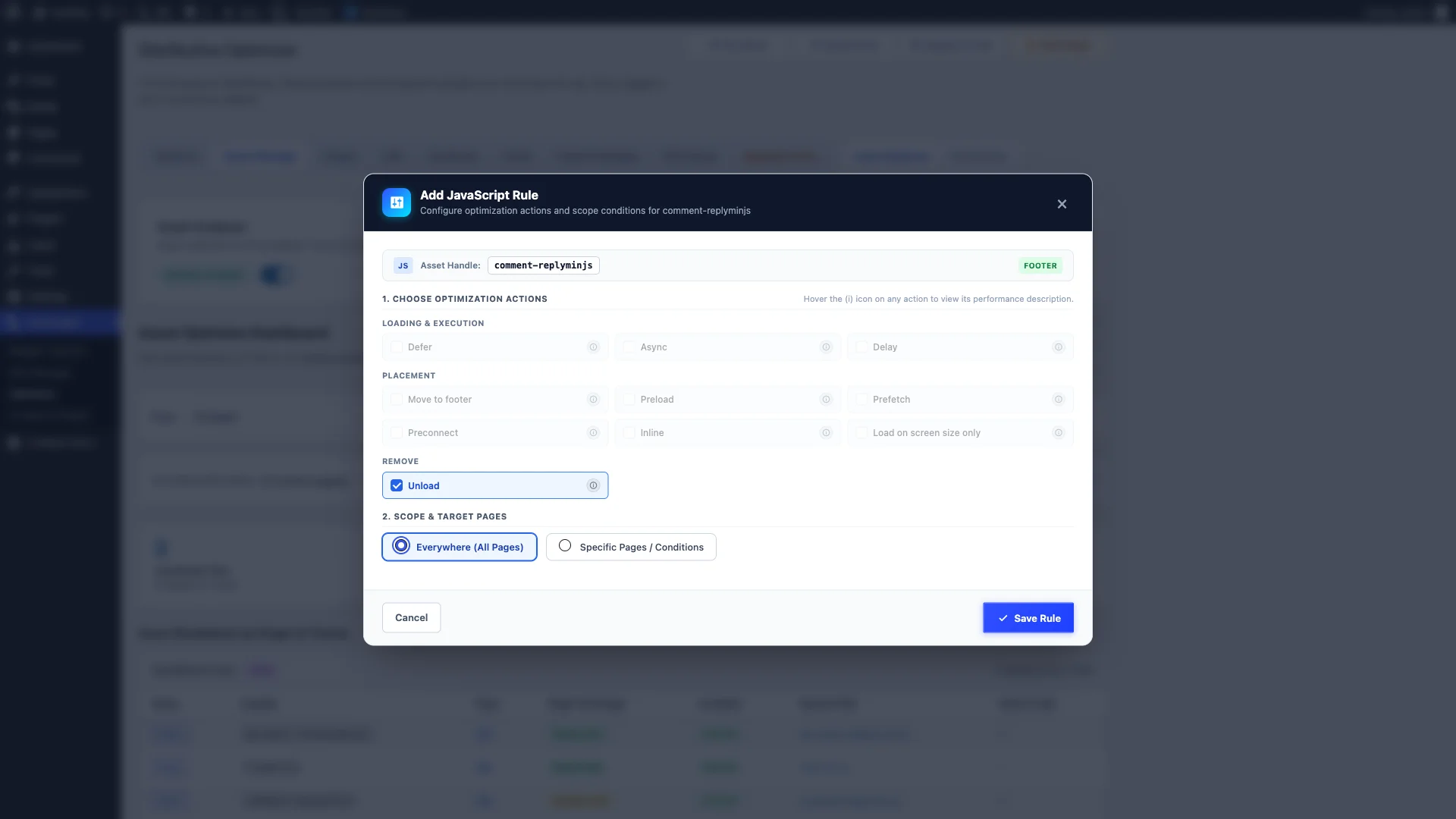
Task: Check the Move to footer option
Action: [x=397, y=400]
